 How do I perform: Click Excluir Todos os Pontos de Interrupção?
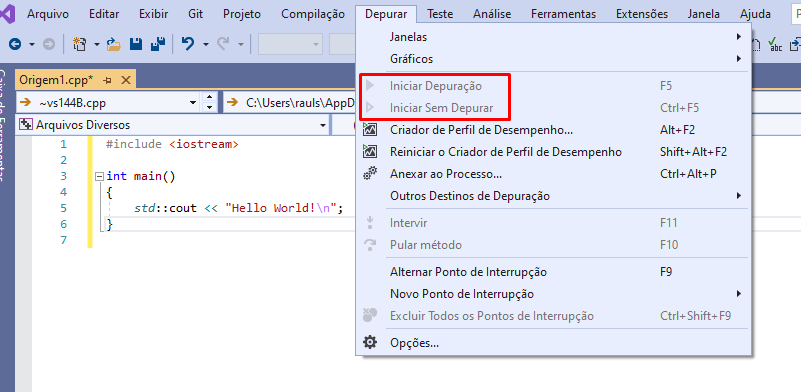coord(553,316)
